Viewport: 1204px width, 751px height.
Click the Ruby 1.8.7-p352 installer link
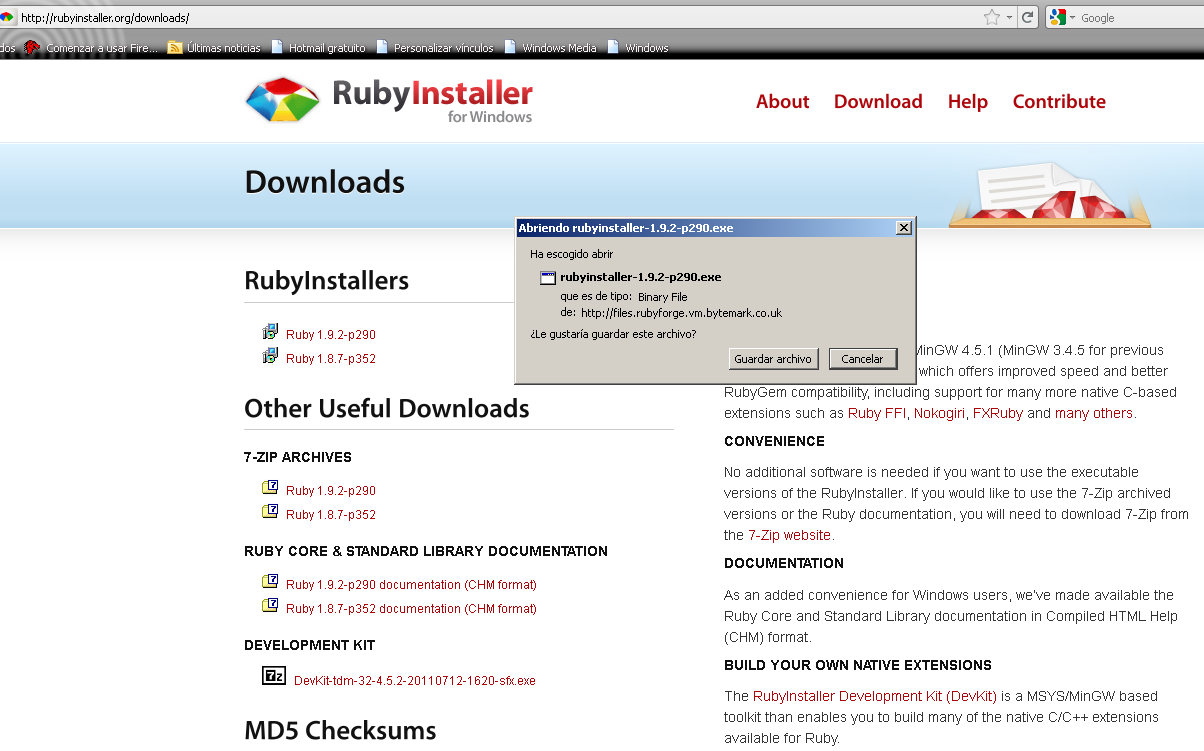331,359
